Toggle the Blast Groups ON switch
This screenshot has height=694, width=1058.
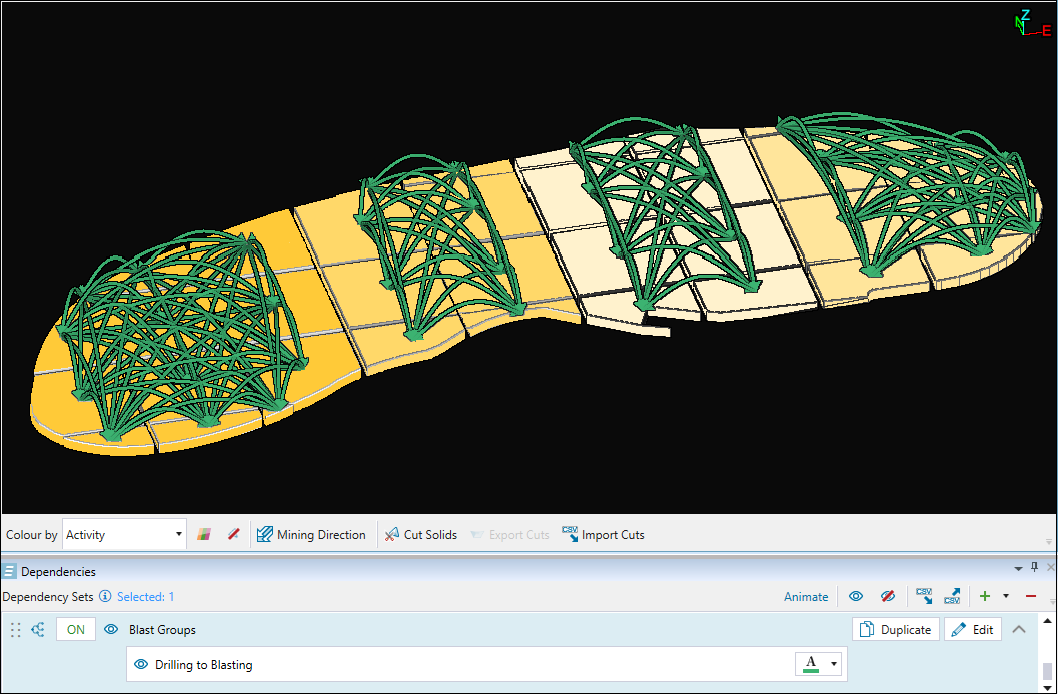[76, 630]
